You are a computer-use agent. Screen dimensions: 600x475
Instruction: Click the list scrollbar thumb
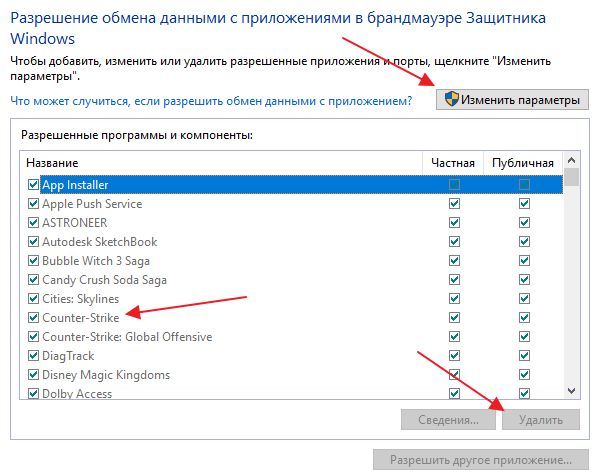point(572,177)
